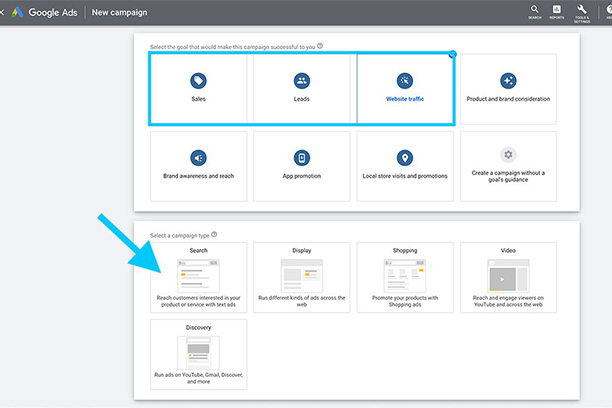Click Local store visits and promotions label
612x408 pixels.
tap(405, 176)
